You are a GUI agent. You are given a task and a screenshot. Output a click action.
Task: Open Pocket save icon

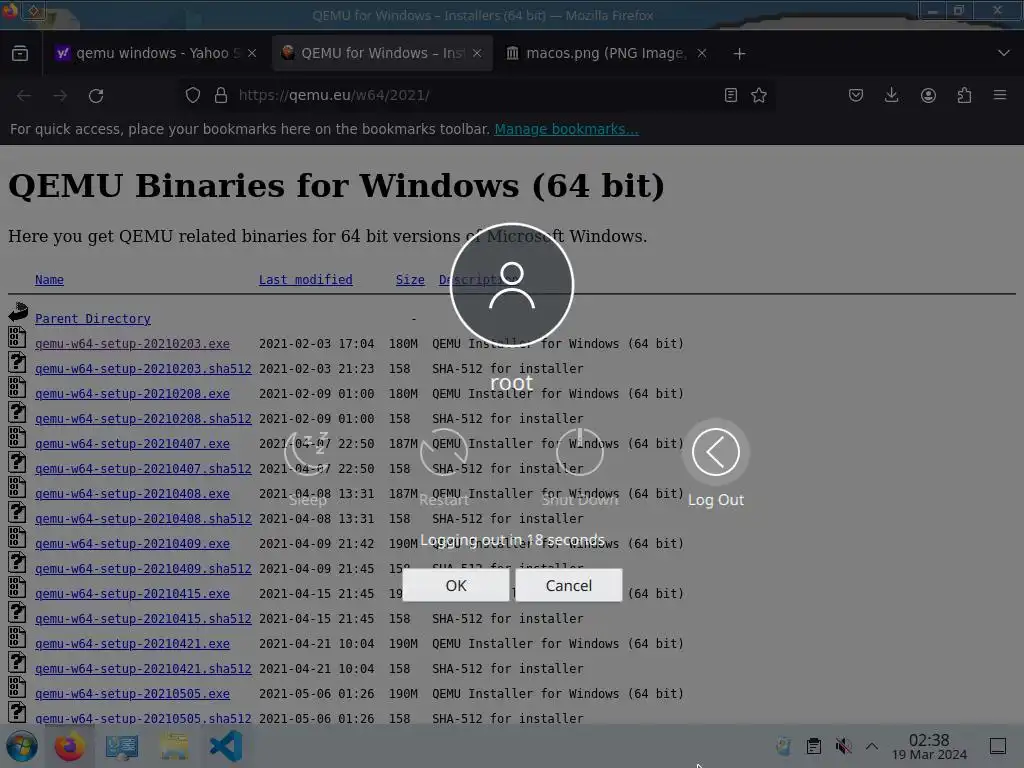856,95
